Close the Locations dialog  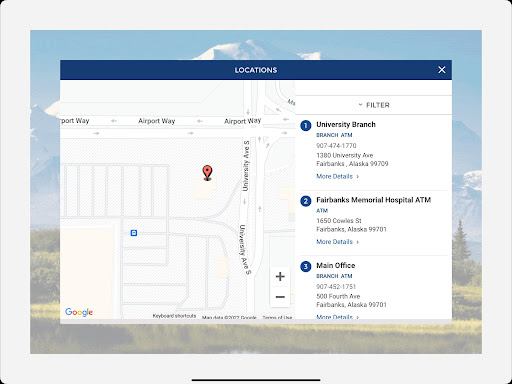(x=442, y=70)
